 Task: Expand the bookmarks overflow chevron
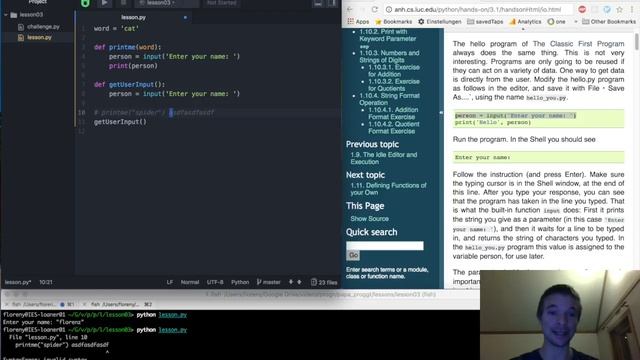576,22
